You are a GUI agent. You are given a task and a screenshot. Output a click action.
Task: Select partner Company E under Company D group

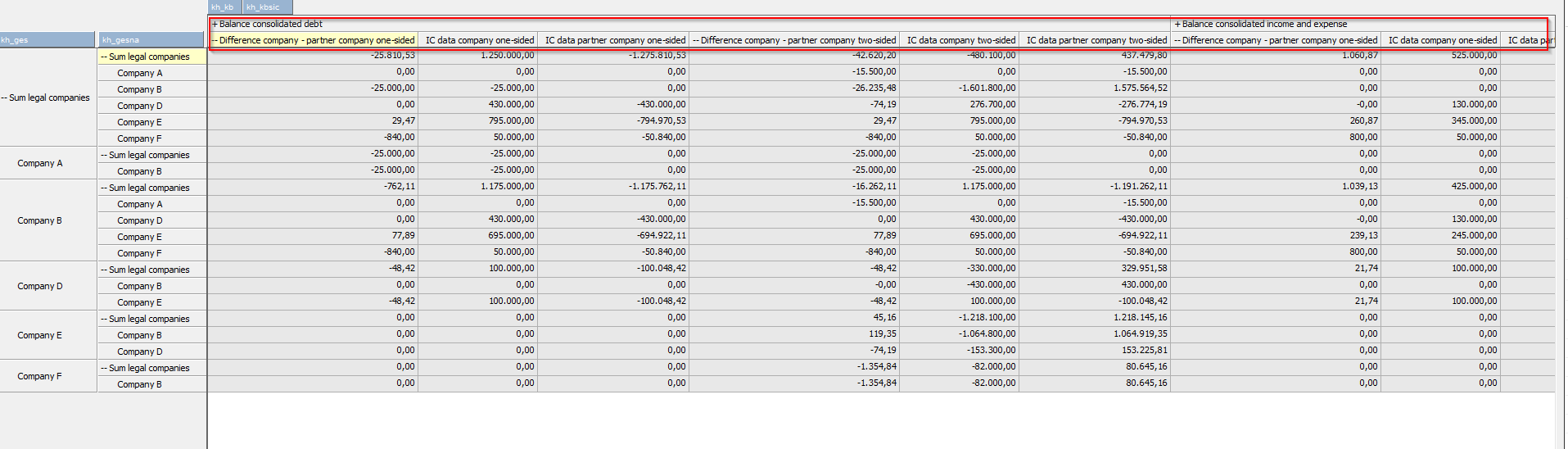(x=151, y=302)
